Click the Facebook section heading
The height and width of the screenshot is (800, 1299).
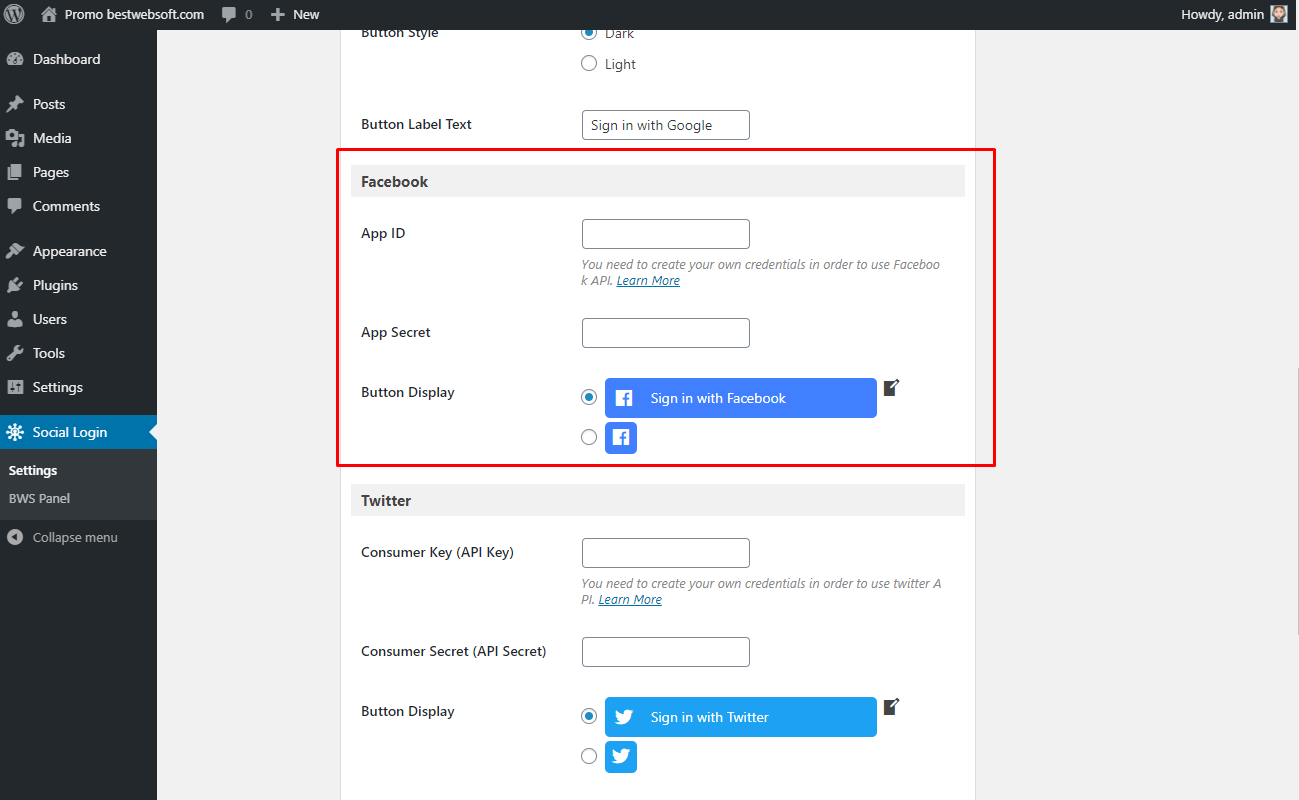(x=394, y=182)
